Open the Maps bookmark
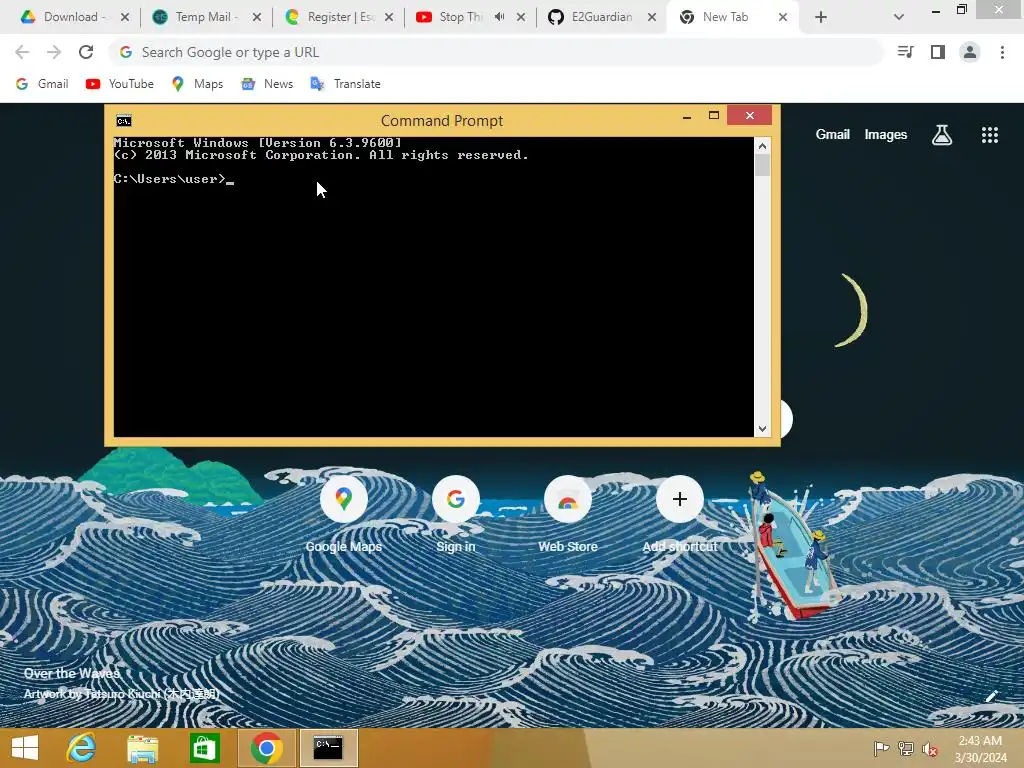Image resolution: width=1024 pixels, height=768 pixels. [197, 84]
